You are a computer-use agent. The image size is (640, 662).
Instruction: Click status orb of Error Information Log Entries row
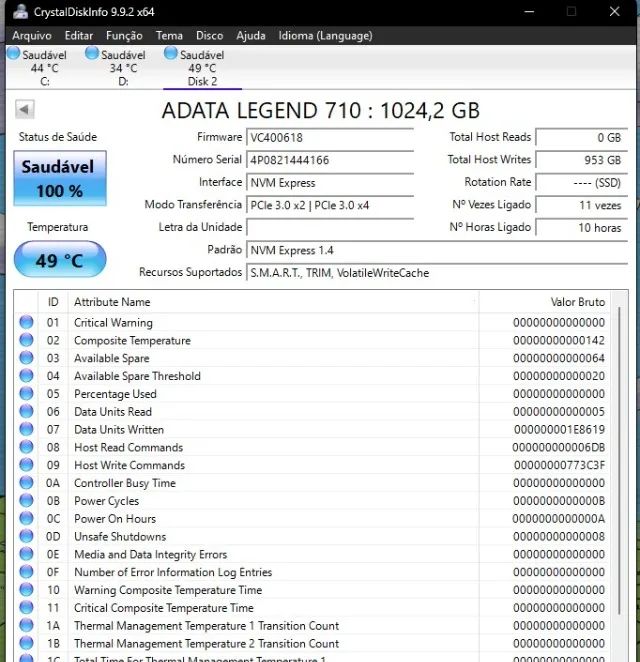click(x=26, y=572)
